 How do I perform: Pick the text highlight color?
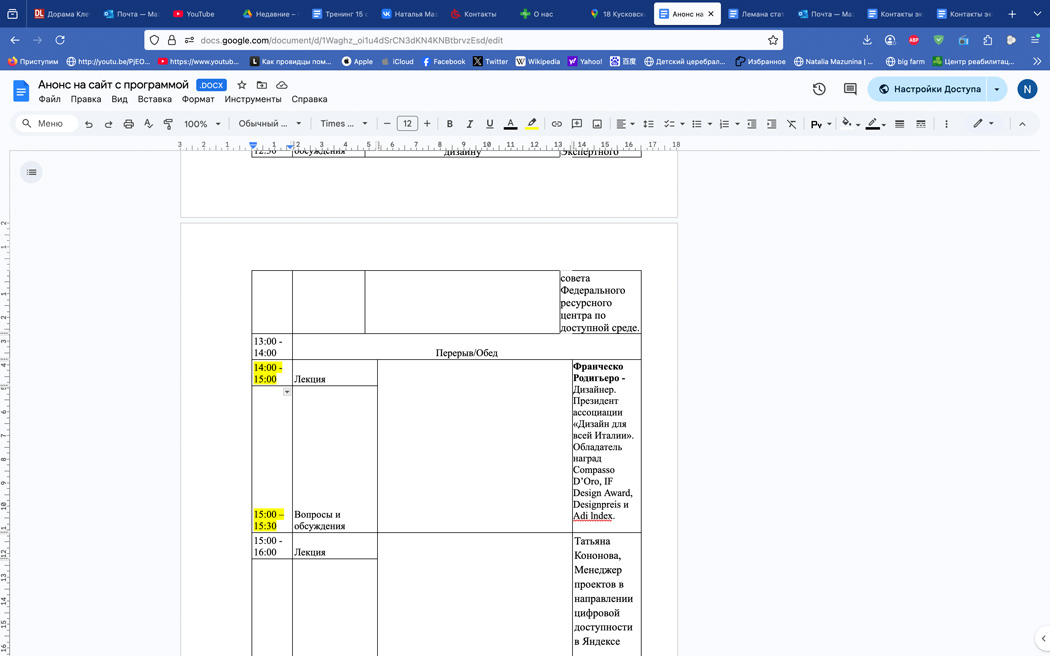pyautogui.click(x=532, y=124)
